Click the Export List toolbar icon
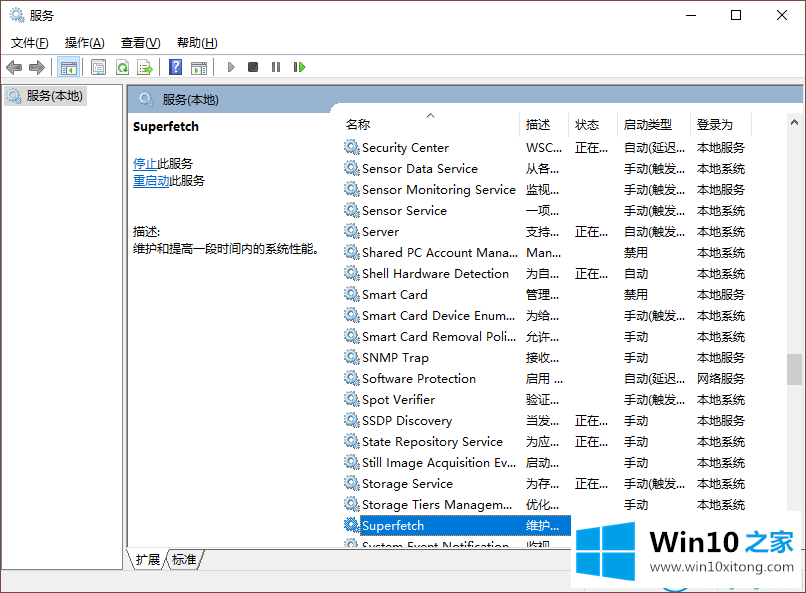Viewport: 806px width, 593px height. click(145, 67)
